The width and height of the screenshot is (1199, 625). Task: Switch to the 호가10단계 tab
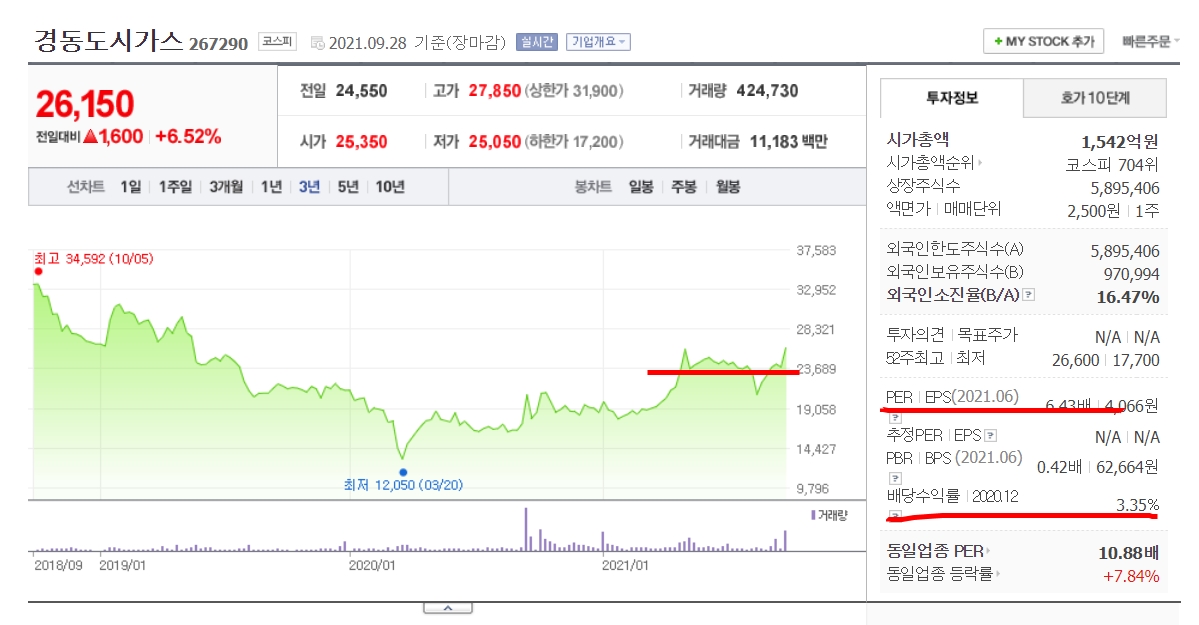[1095, 98]
